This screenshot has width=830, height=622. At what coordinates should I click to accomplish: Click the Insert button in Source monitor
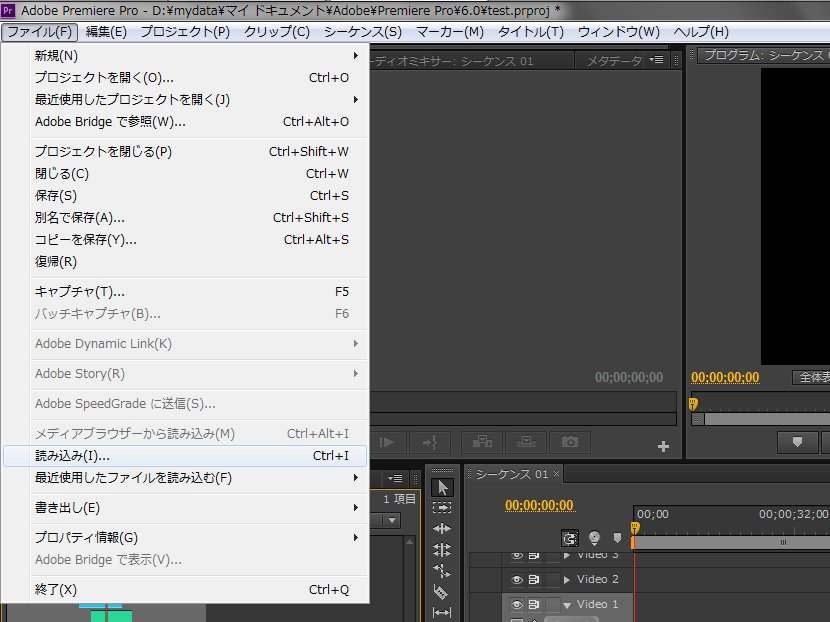482,441
